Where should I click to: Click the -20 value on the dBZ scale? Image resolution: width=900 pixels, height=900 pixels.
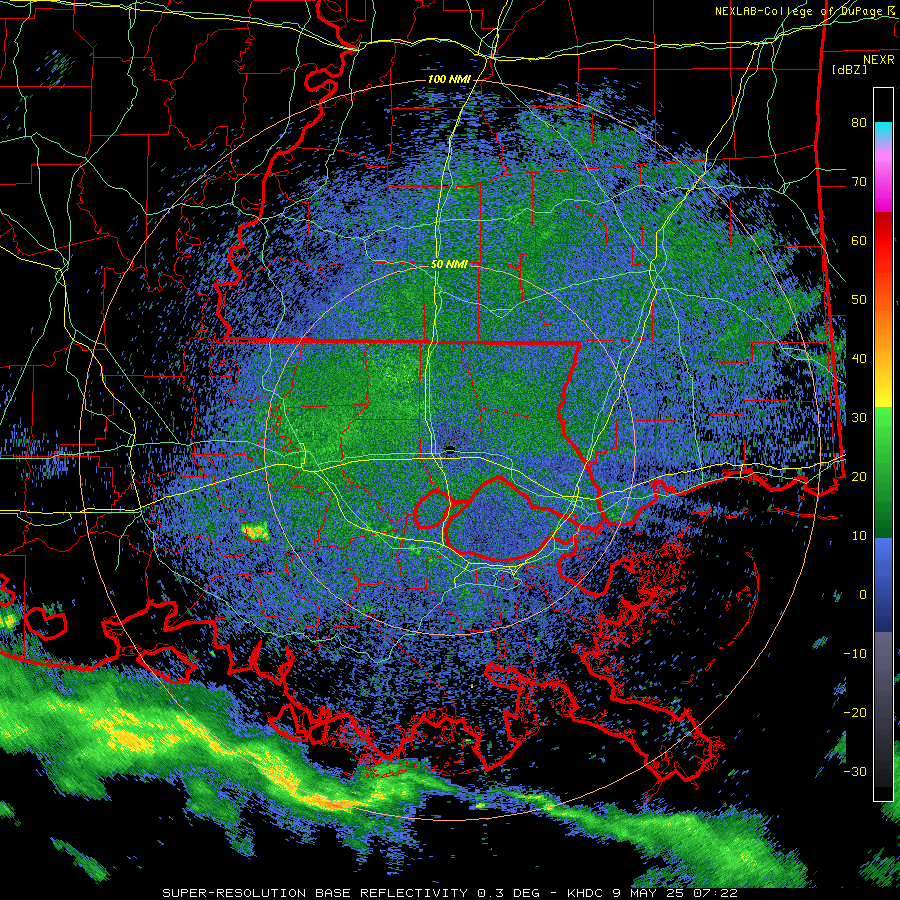pos(855,712)
